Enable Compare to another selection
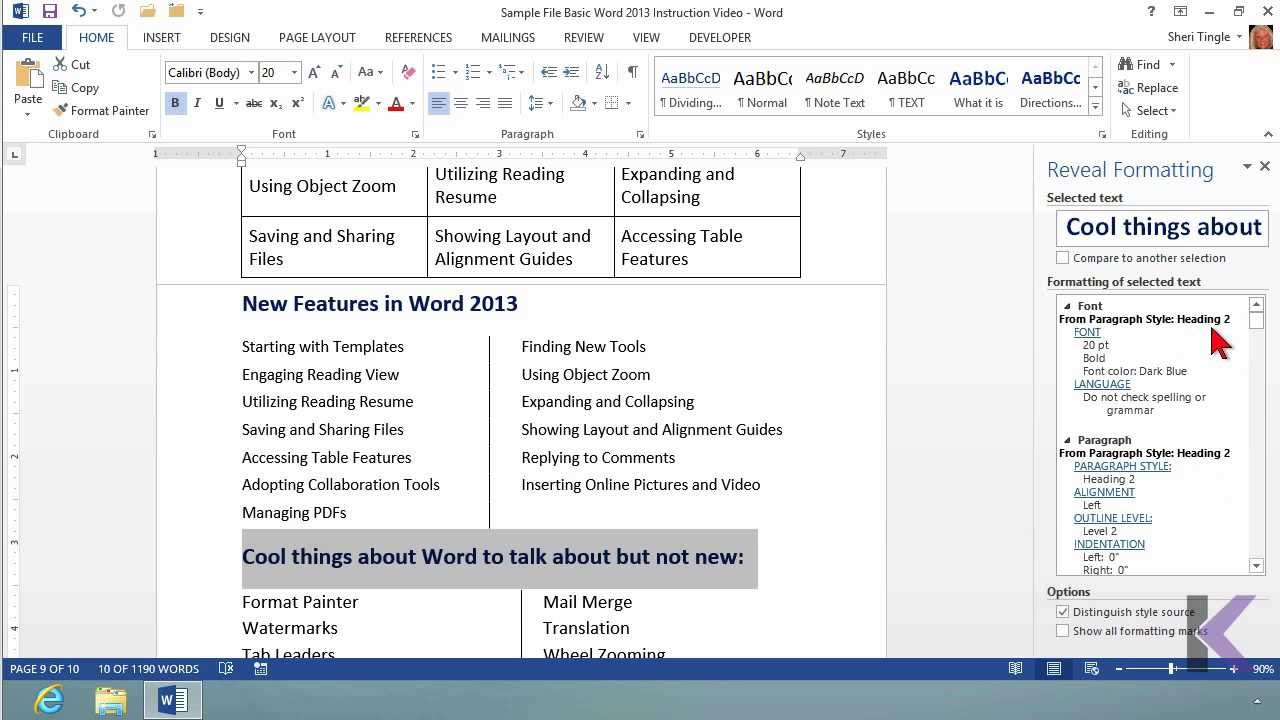This screenshot has width=1280, height=720. tap(1063, 258)
